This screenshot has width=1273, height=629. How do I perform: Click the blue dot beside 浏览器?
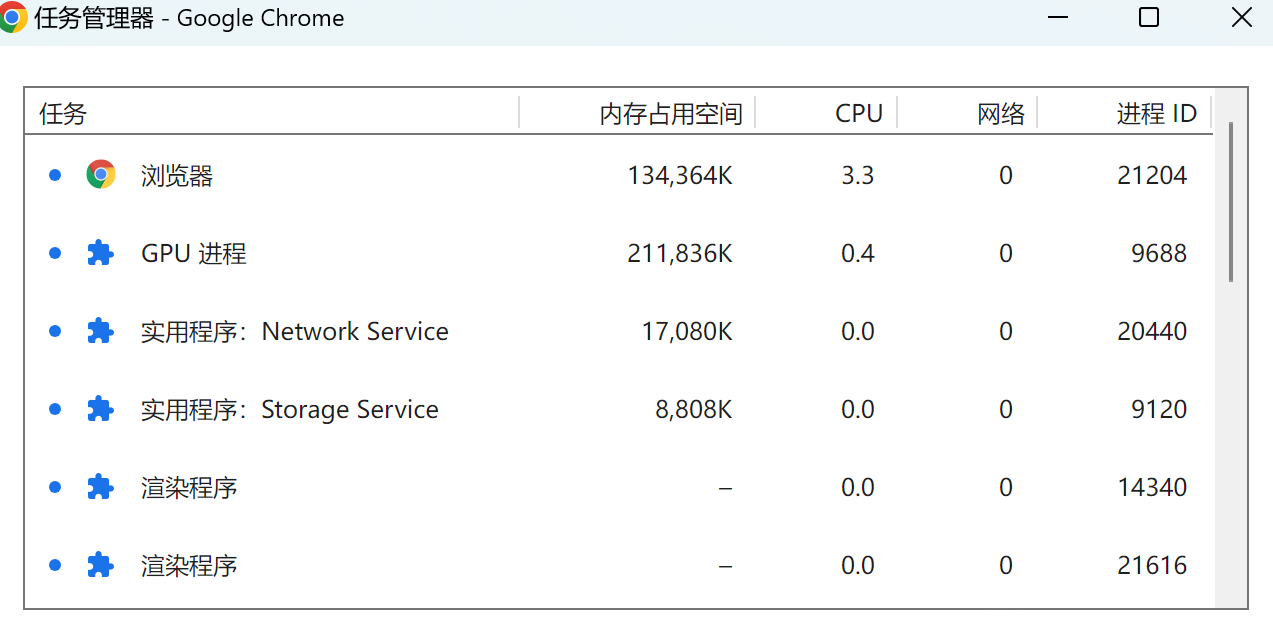pyautogui.click(x=55, y=175)
